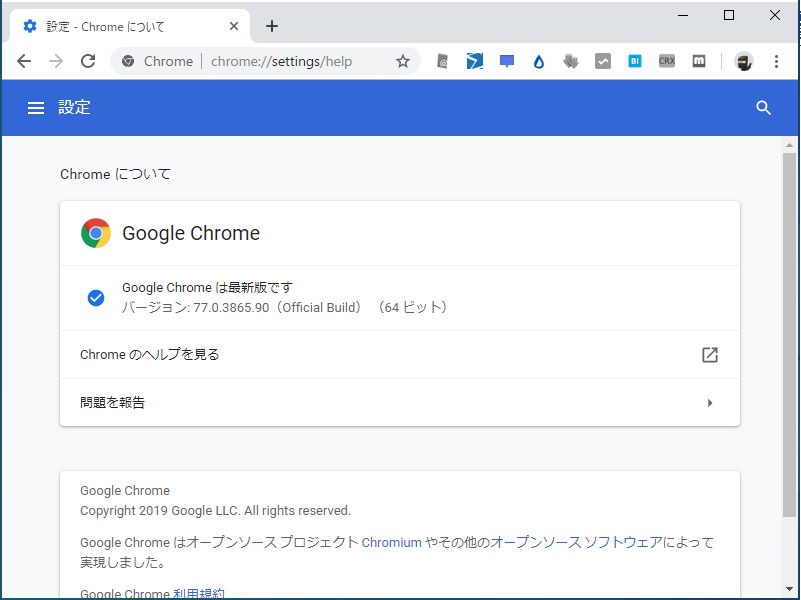
Task: Open the ColorZilla droplet extension icon
Action: point(538,61)
